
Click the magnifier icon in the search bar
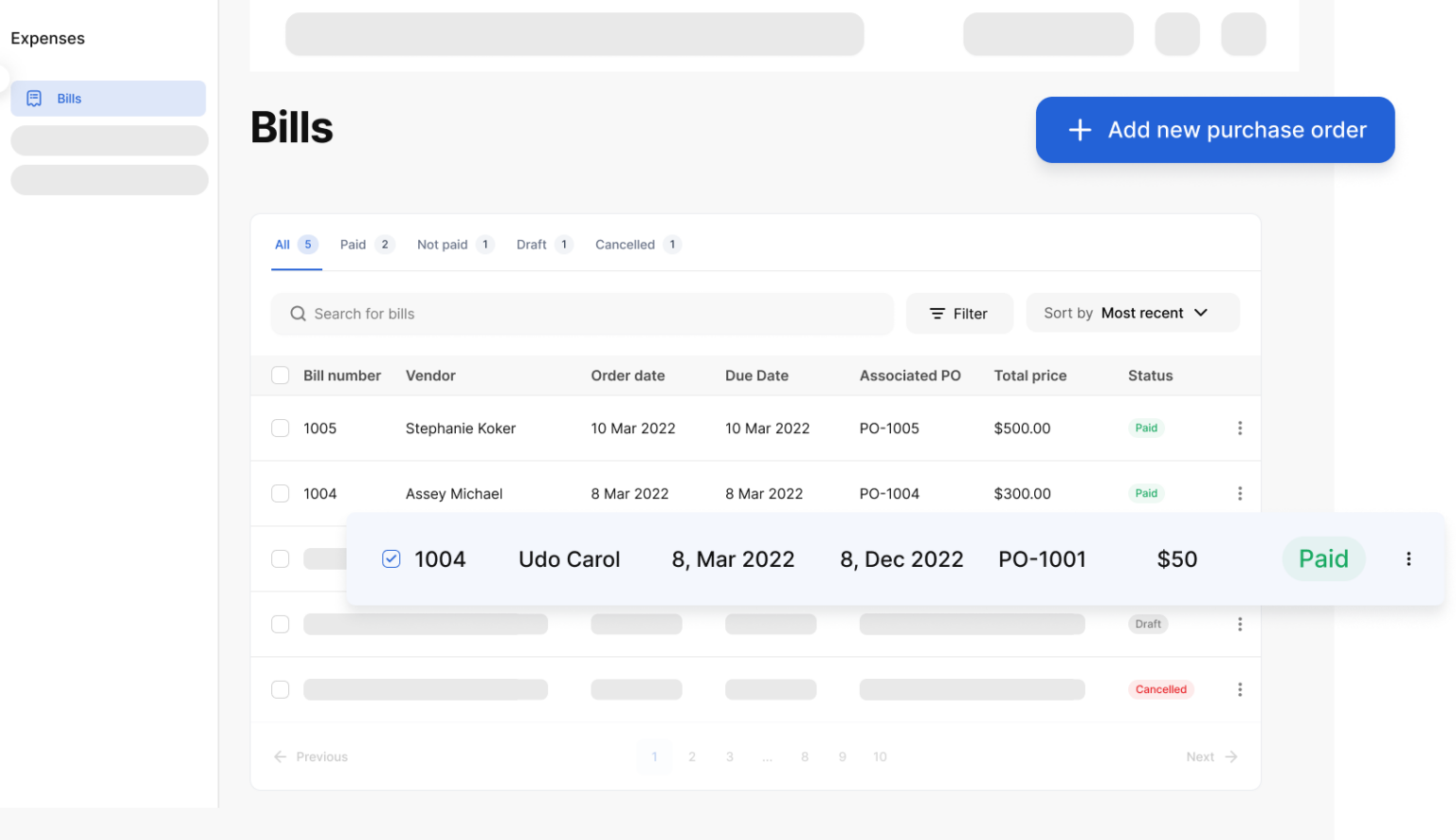pos(298,313)
